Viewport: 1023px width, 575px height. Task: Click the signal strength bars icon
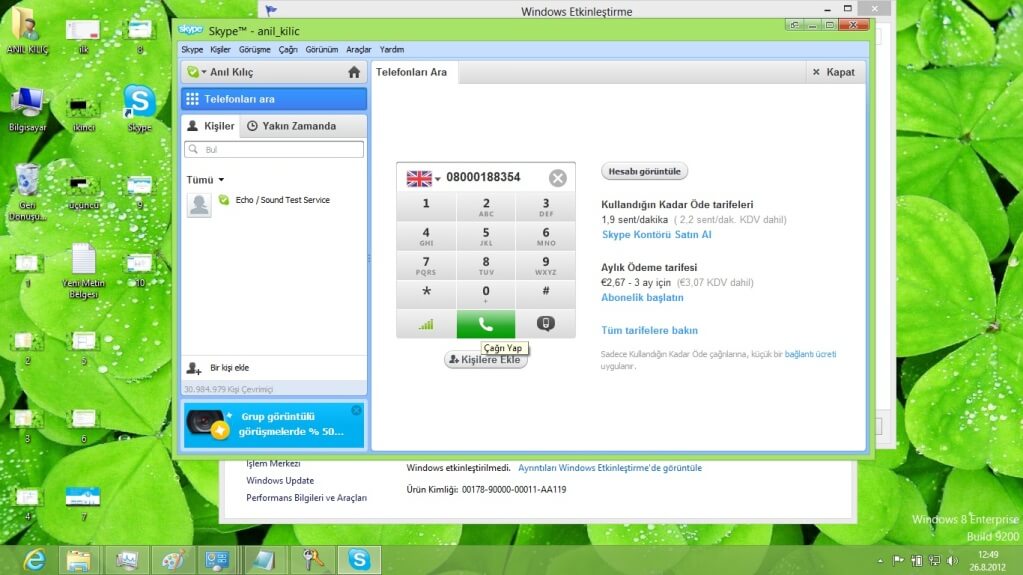(x=426, y=324)
